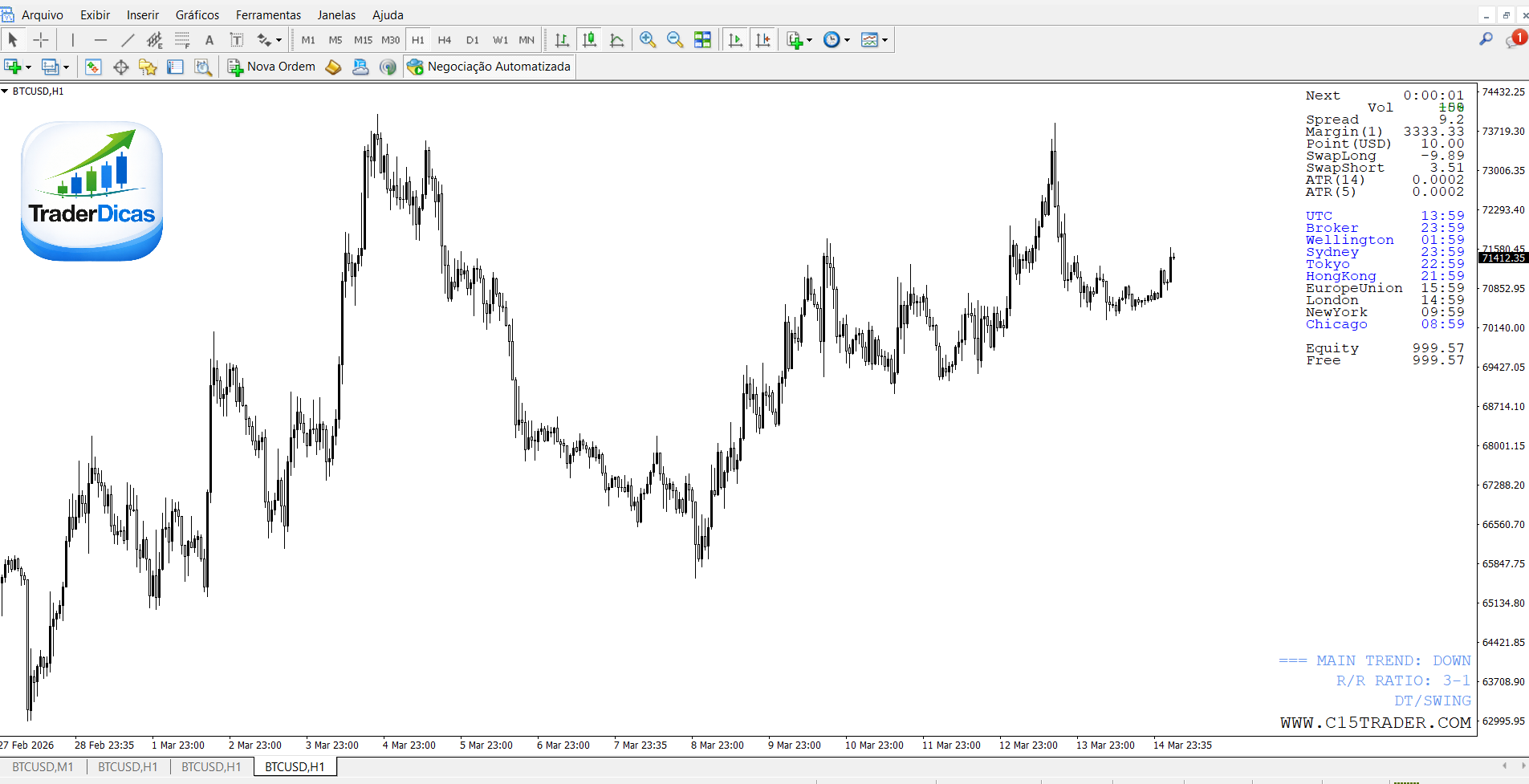Open the Ferramentas menu
The image size is (1529, 784).
[x=268, y=15]
